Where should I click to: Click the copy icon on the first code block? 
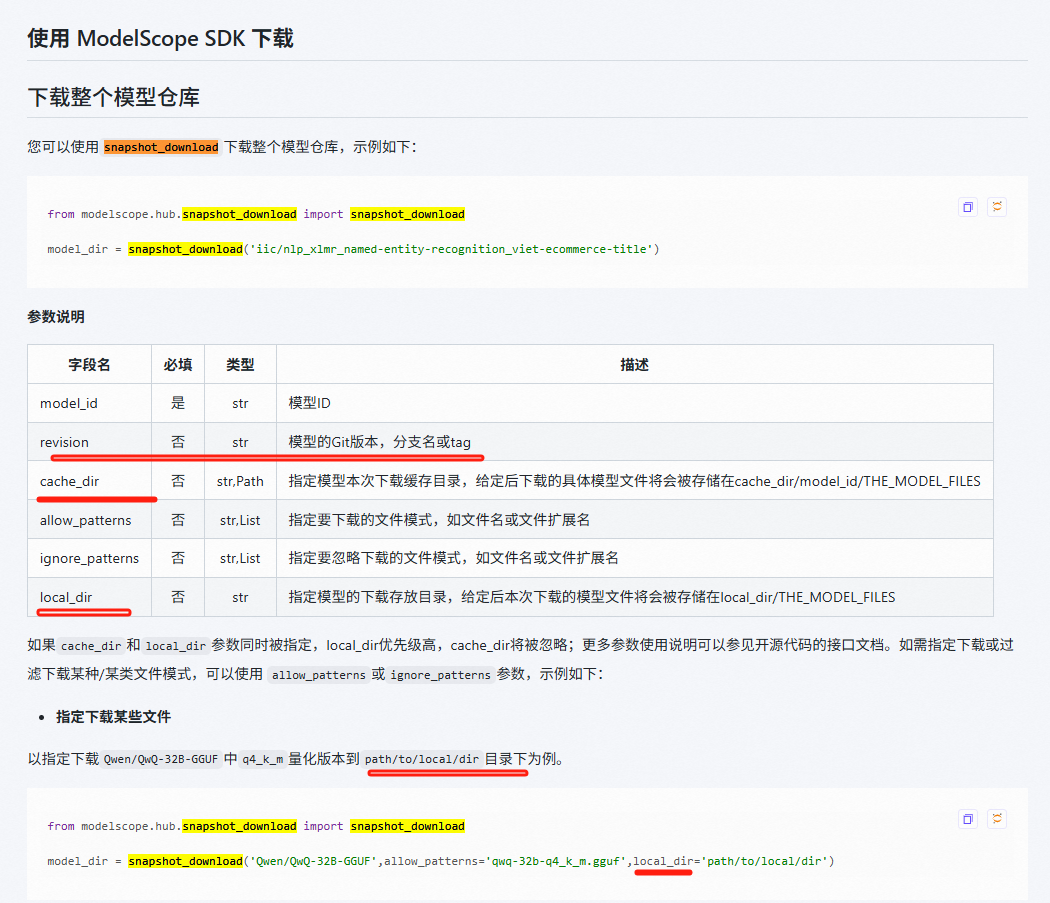pos(967,207)
